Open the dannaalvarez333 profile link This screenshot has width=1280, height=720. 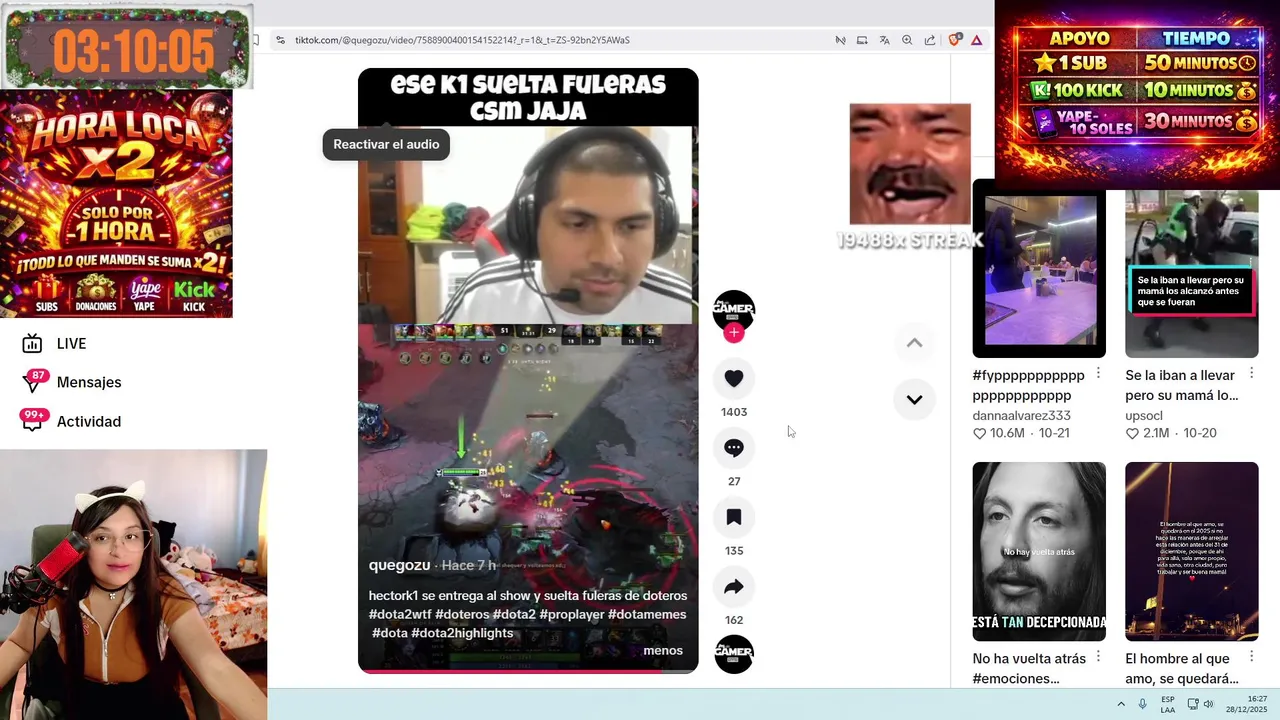(1021, 415)
